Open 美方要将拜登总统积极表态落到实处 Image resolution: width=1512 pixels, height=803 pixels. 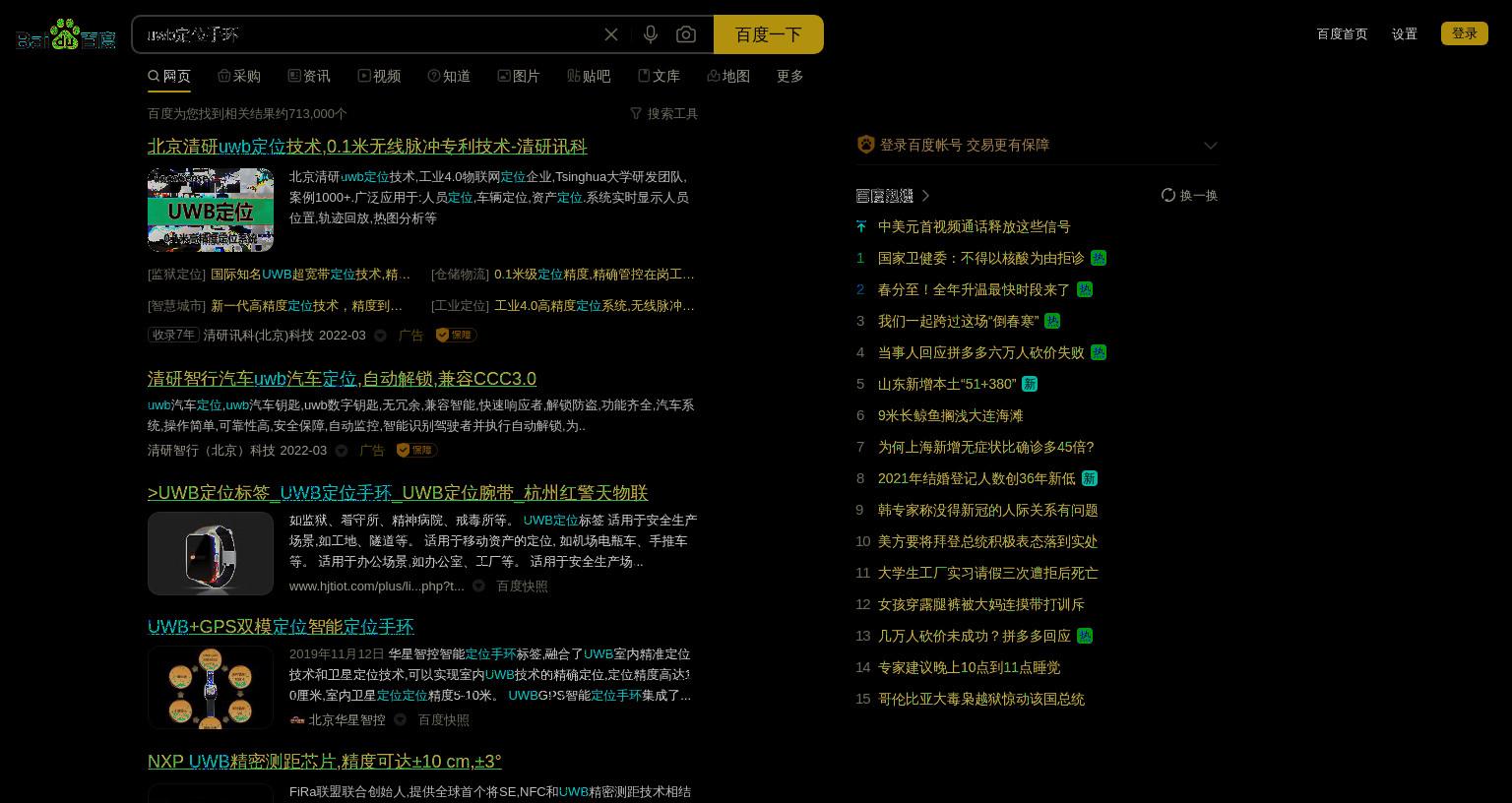point(988,542)
